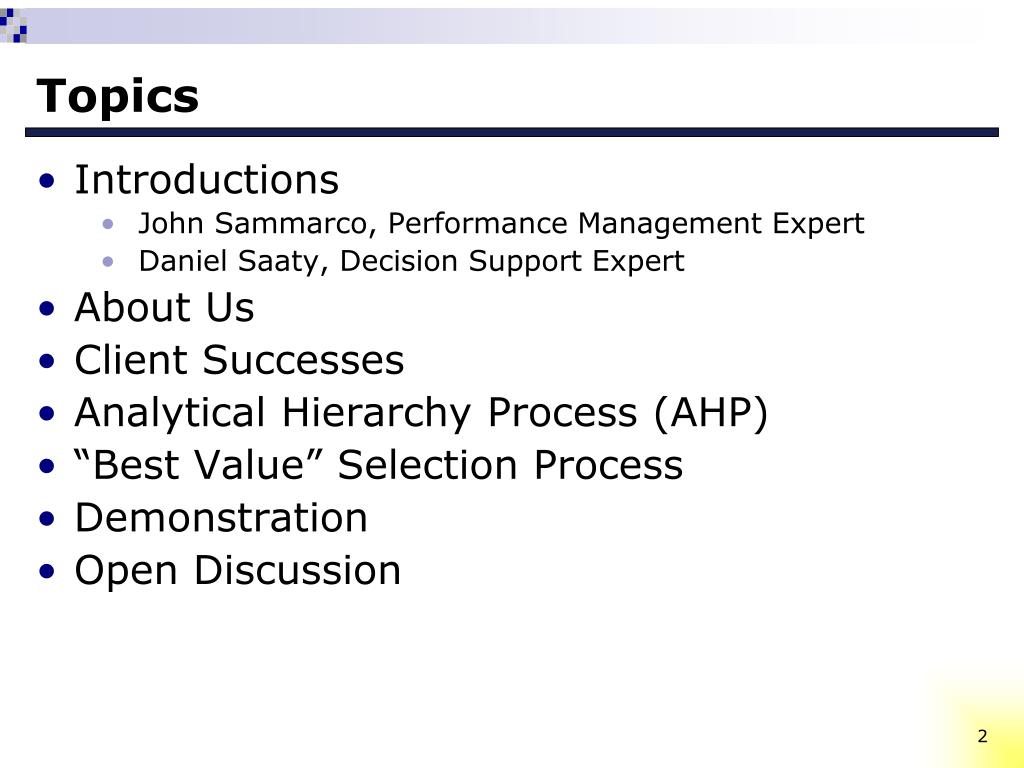The image size is (1024, 768).
Task: Click the Client Successes bullet
Action: [239, 360]
